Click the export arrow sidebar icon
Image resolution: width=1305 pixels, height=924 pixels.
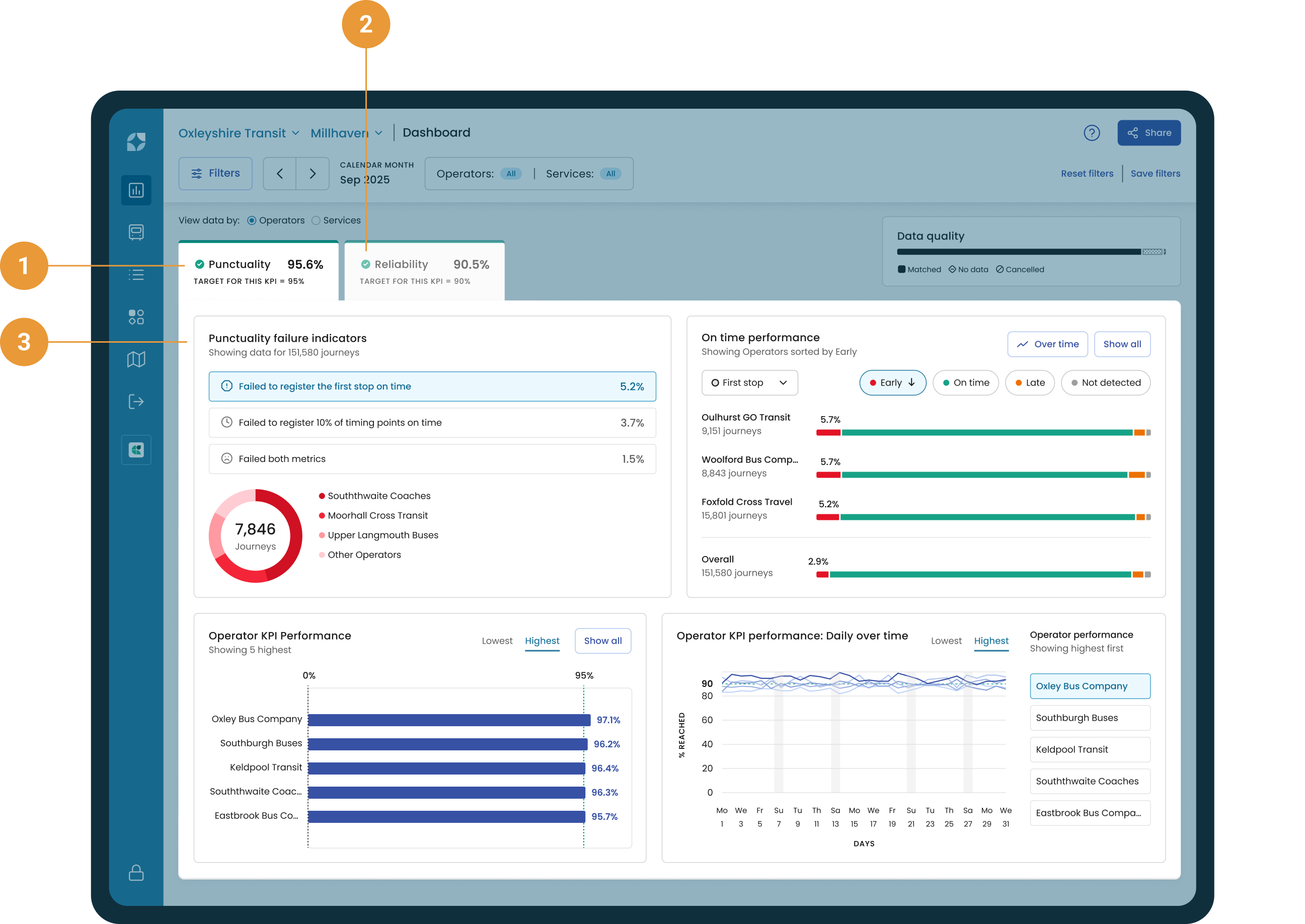coord(136,402)
